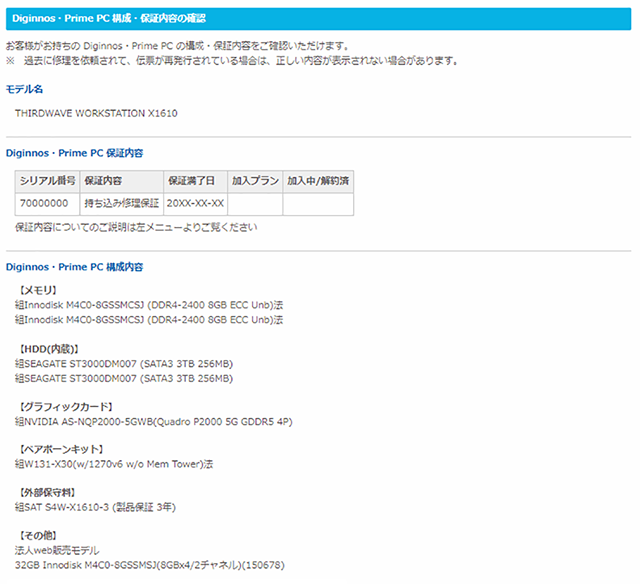Click the '保証内容' column header
640x584 pixels.
(122, 181)
